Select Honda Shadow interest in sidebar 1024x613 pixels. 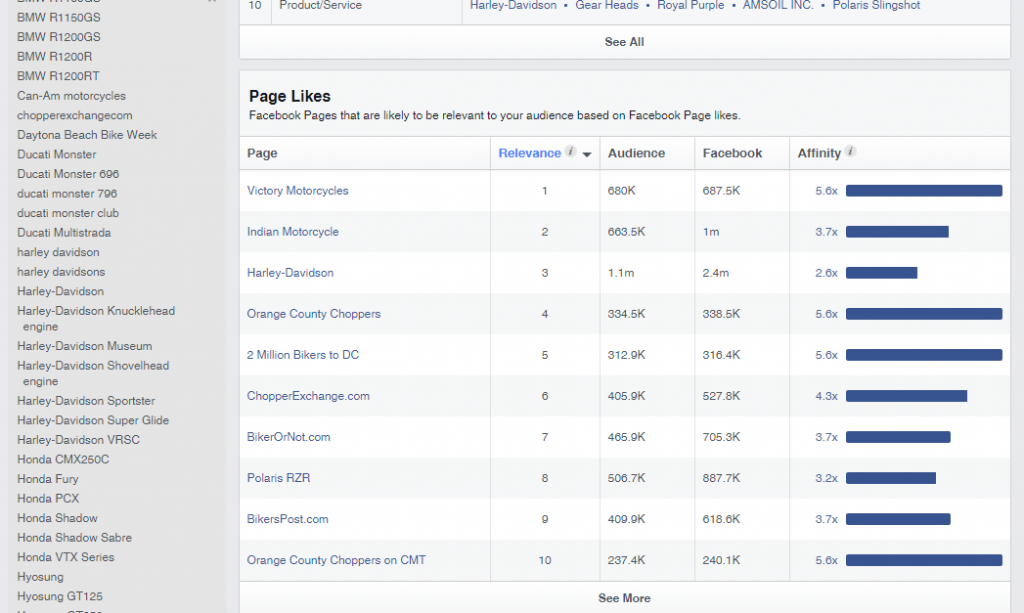57,518
